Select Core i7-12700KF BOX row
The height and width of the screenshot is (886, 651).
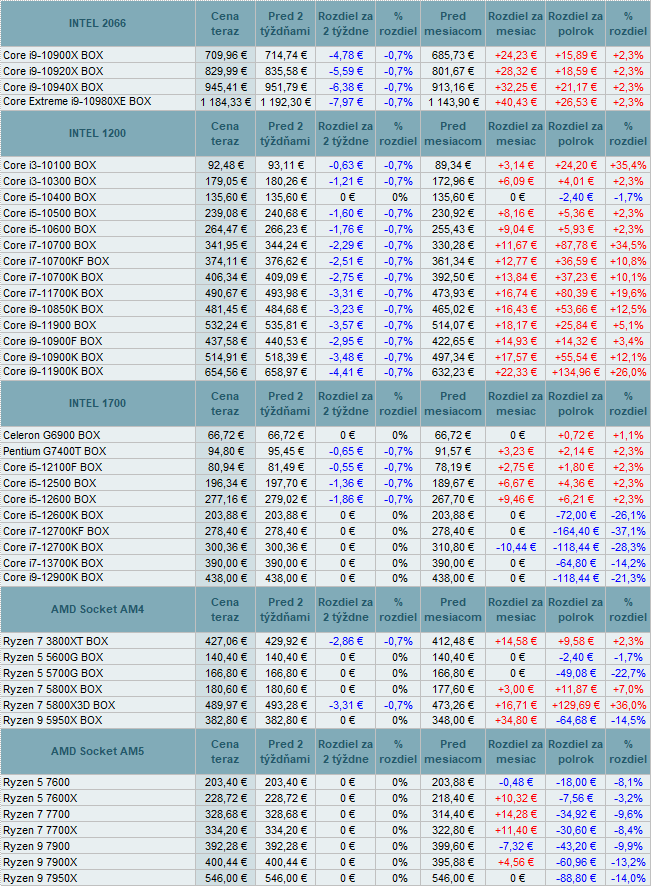56,532
